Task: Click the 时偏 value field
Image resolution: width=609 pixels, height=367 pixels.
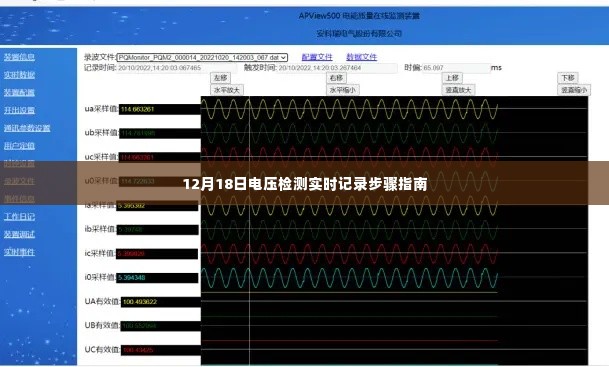Action: [456, 68]
